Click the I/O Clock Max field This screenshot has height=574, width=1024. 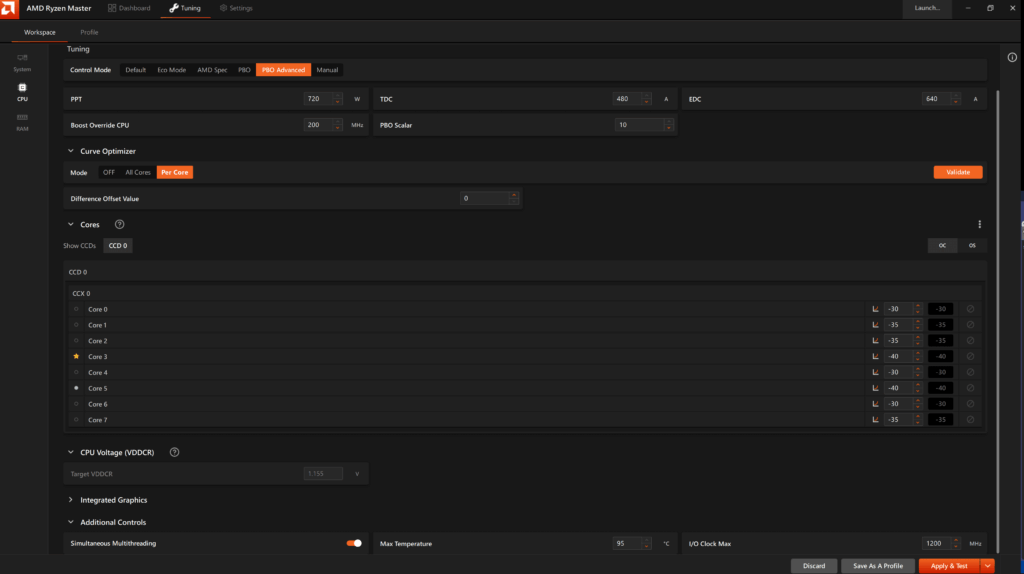(941, 543)
